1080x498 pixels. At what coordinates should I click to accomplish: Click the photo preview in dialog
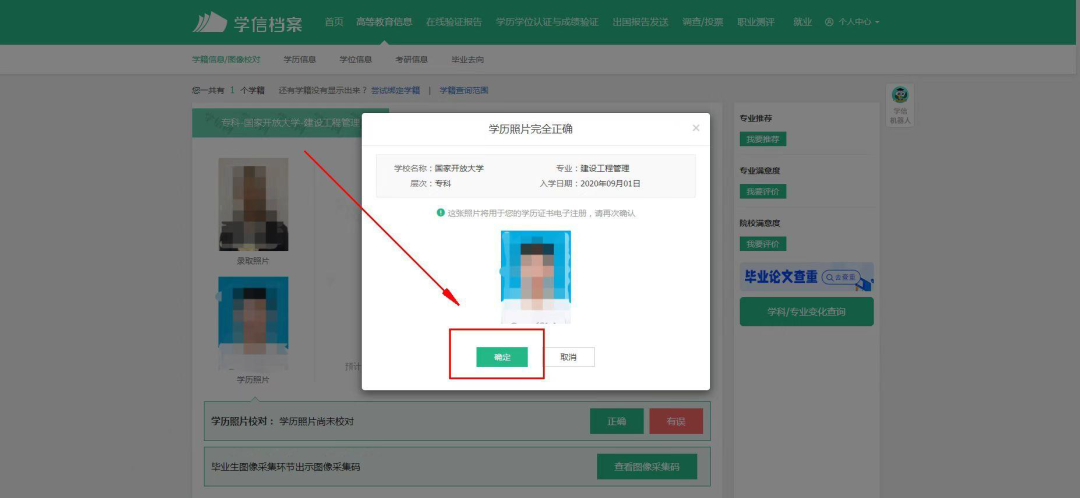[536, 277]
